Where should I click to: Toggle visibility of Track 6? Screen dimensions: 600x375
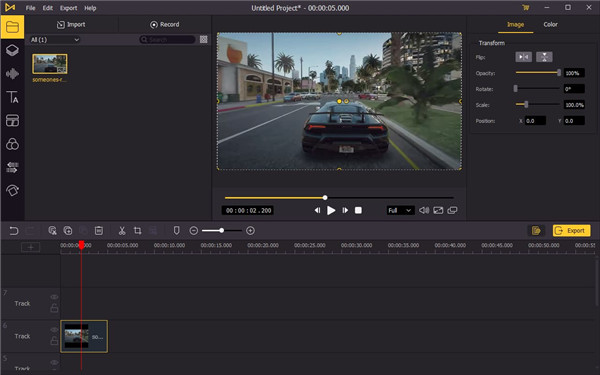pos(54,329)
